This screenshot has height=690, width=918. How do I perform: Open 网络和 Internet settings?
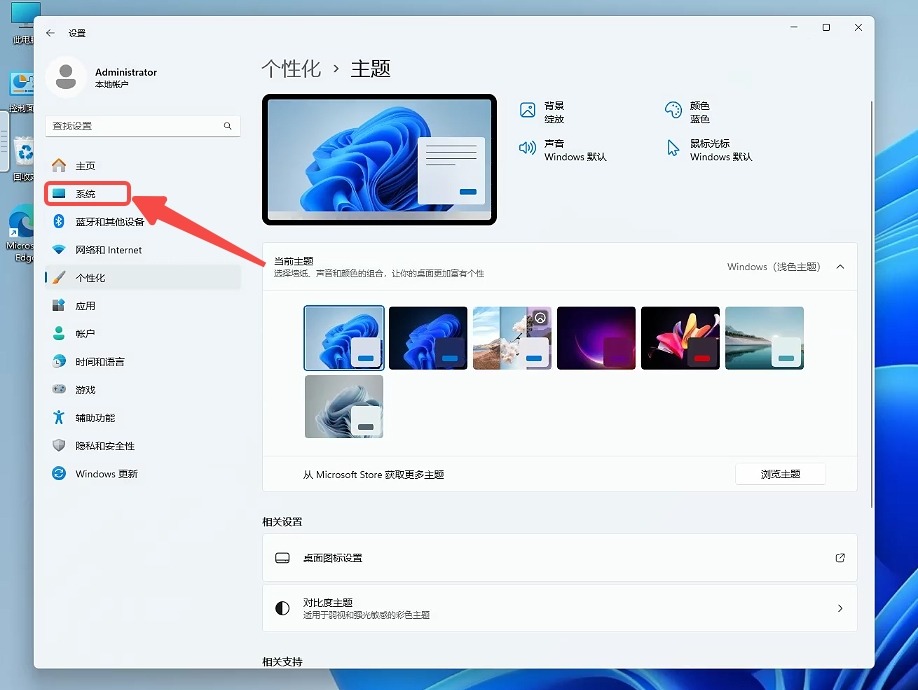(108, 250)
